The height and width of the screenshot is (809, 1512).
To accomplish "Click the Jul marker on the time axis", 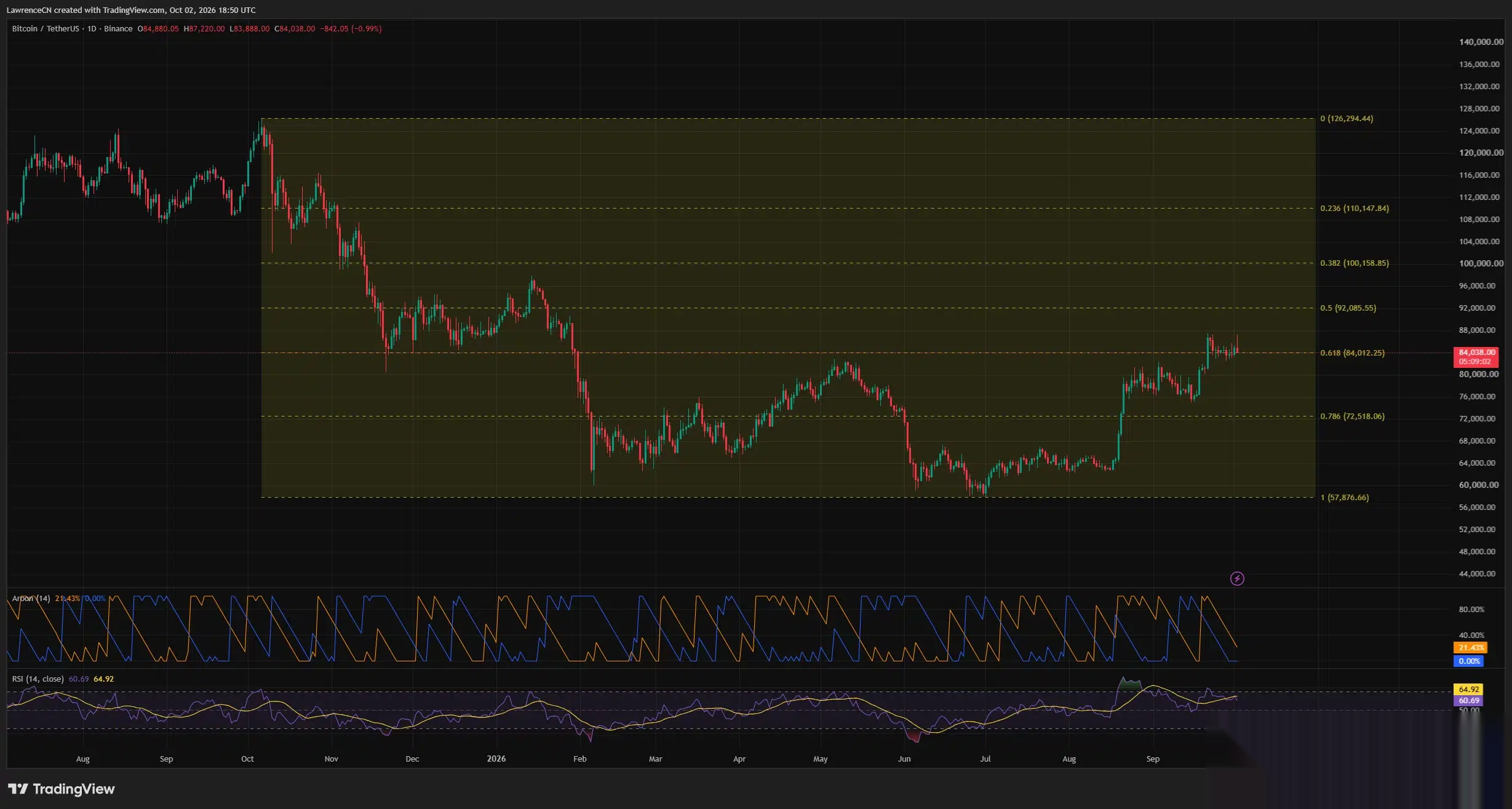I will click(985, 759).
